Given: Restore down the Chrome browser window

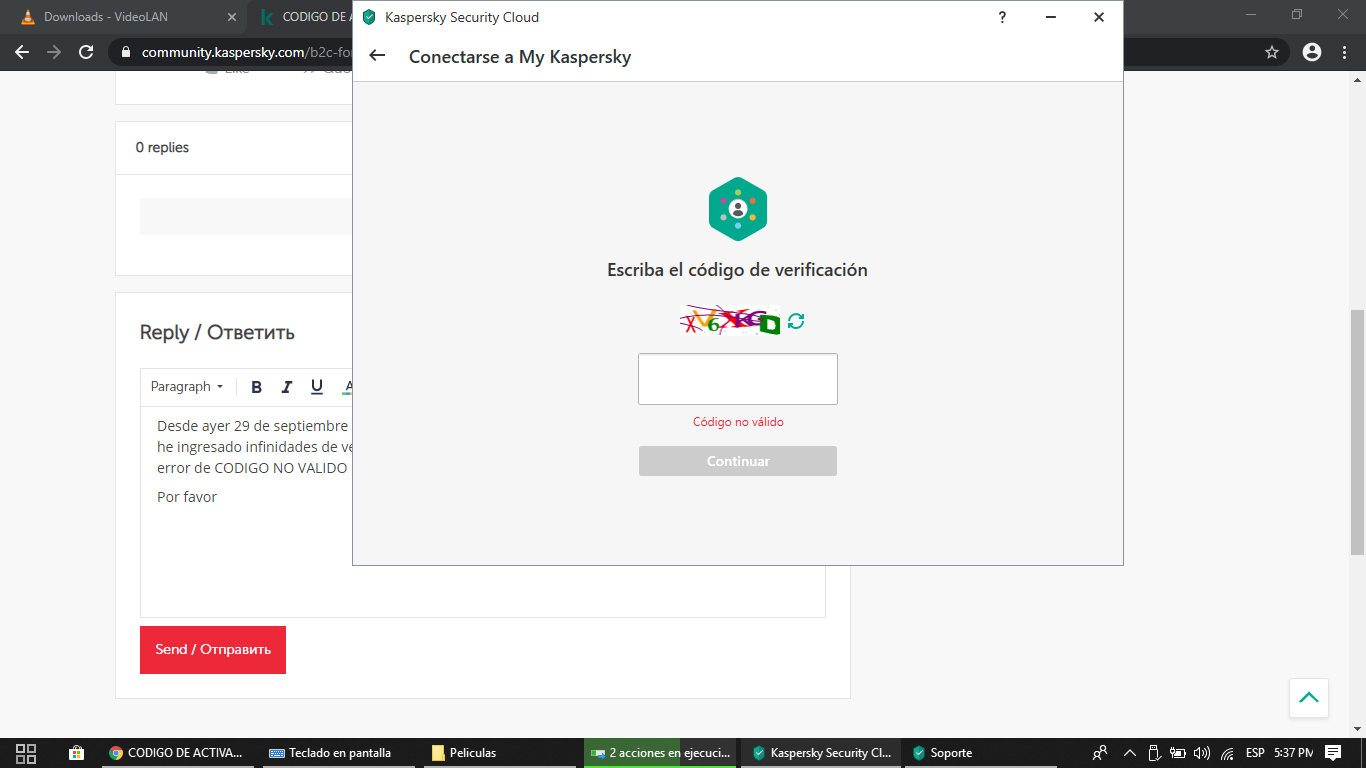Looking at the screenshot, I should (x=1297, y=15).
